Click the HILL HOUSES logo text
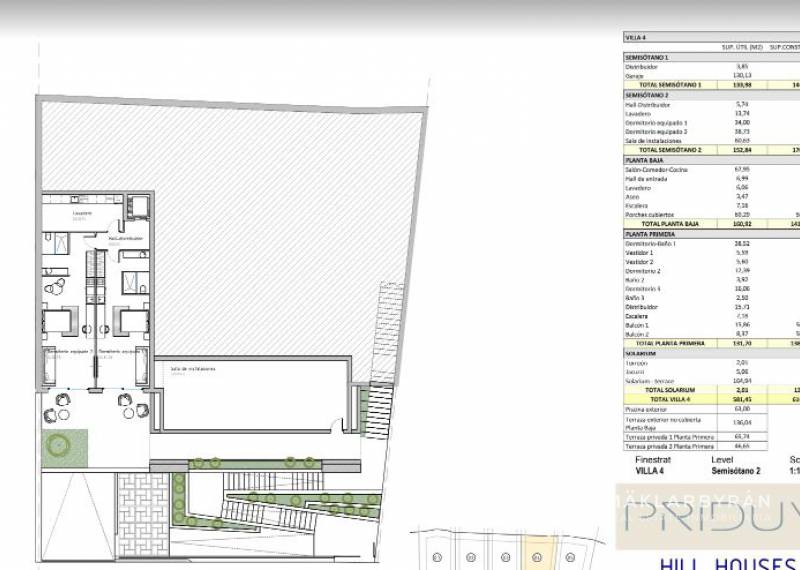This screenshot has width=800, height=570. click(x=727, y=560)
